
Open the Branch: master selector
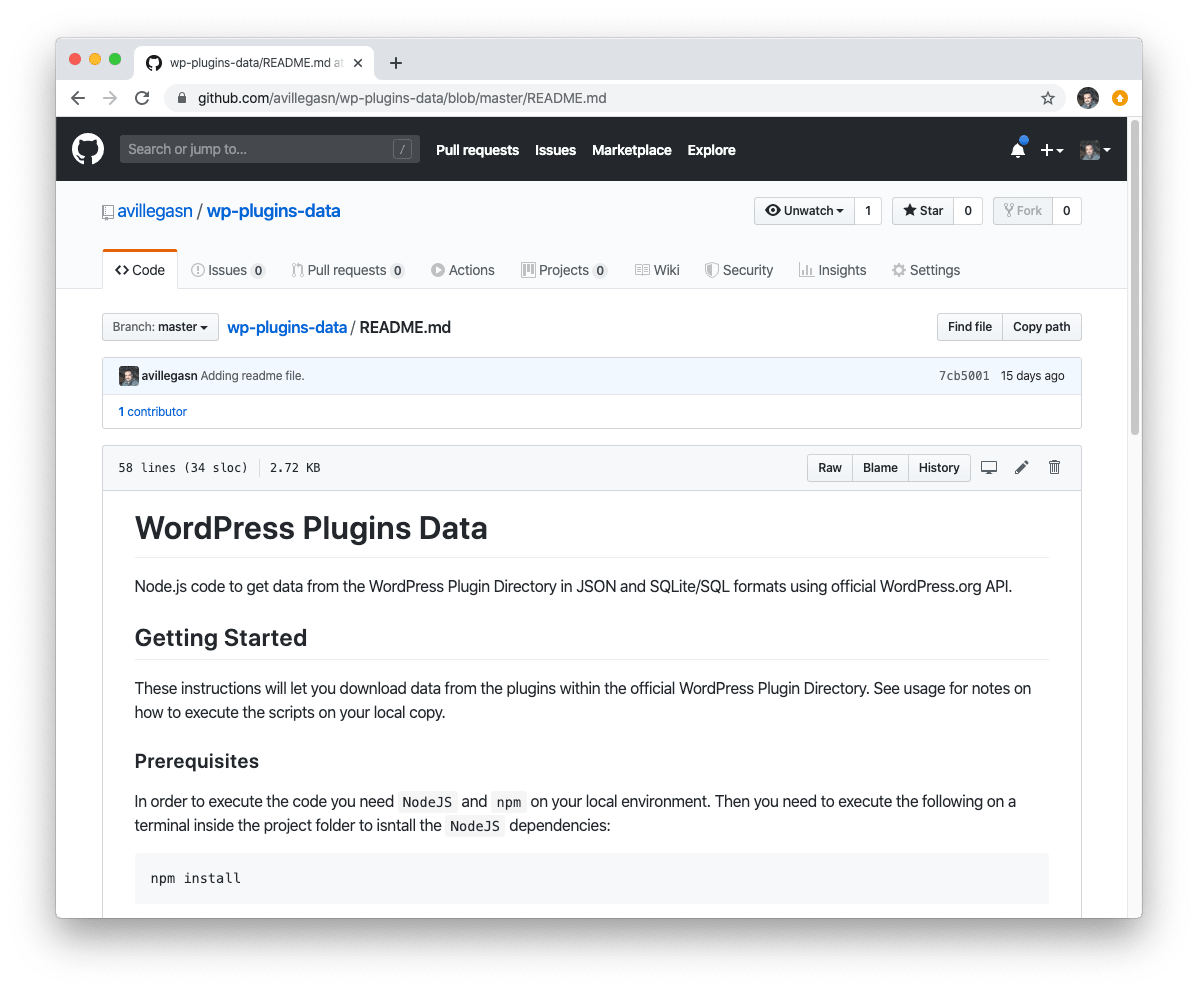coord(160,327)
